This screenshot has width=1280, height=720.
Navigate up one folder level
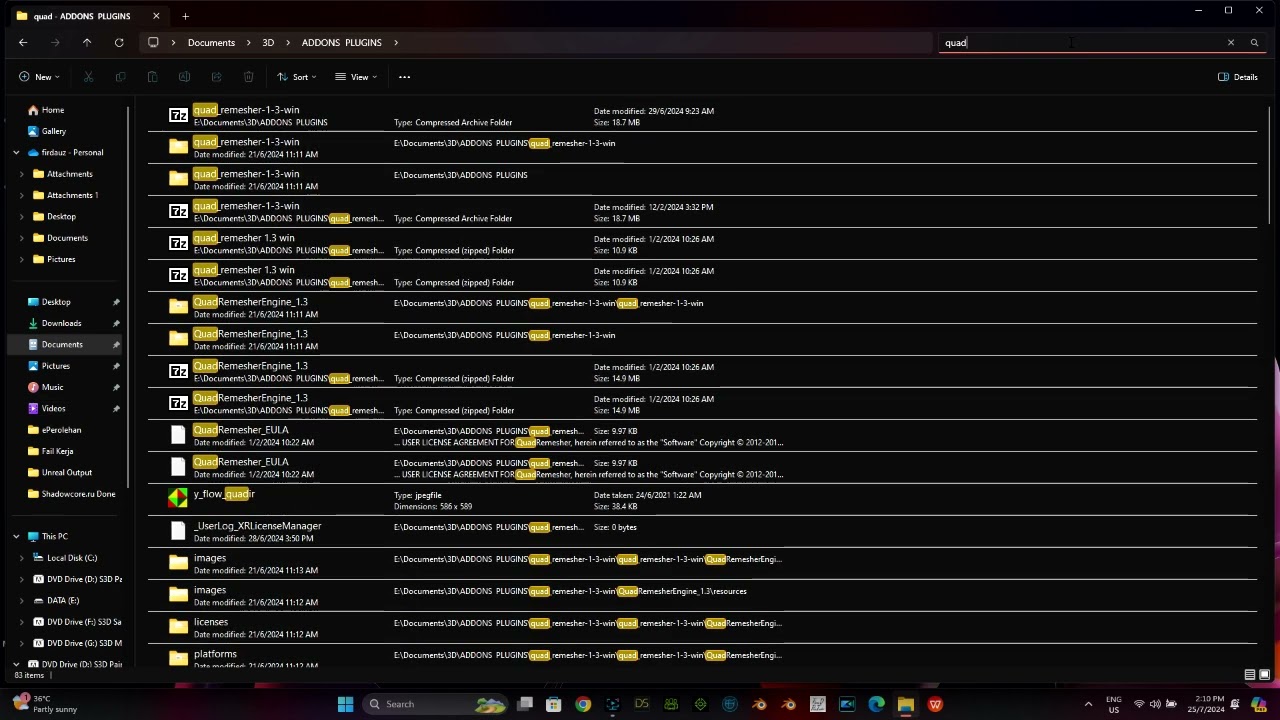coord(87,43)
